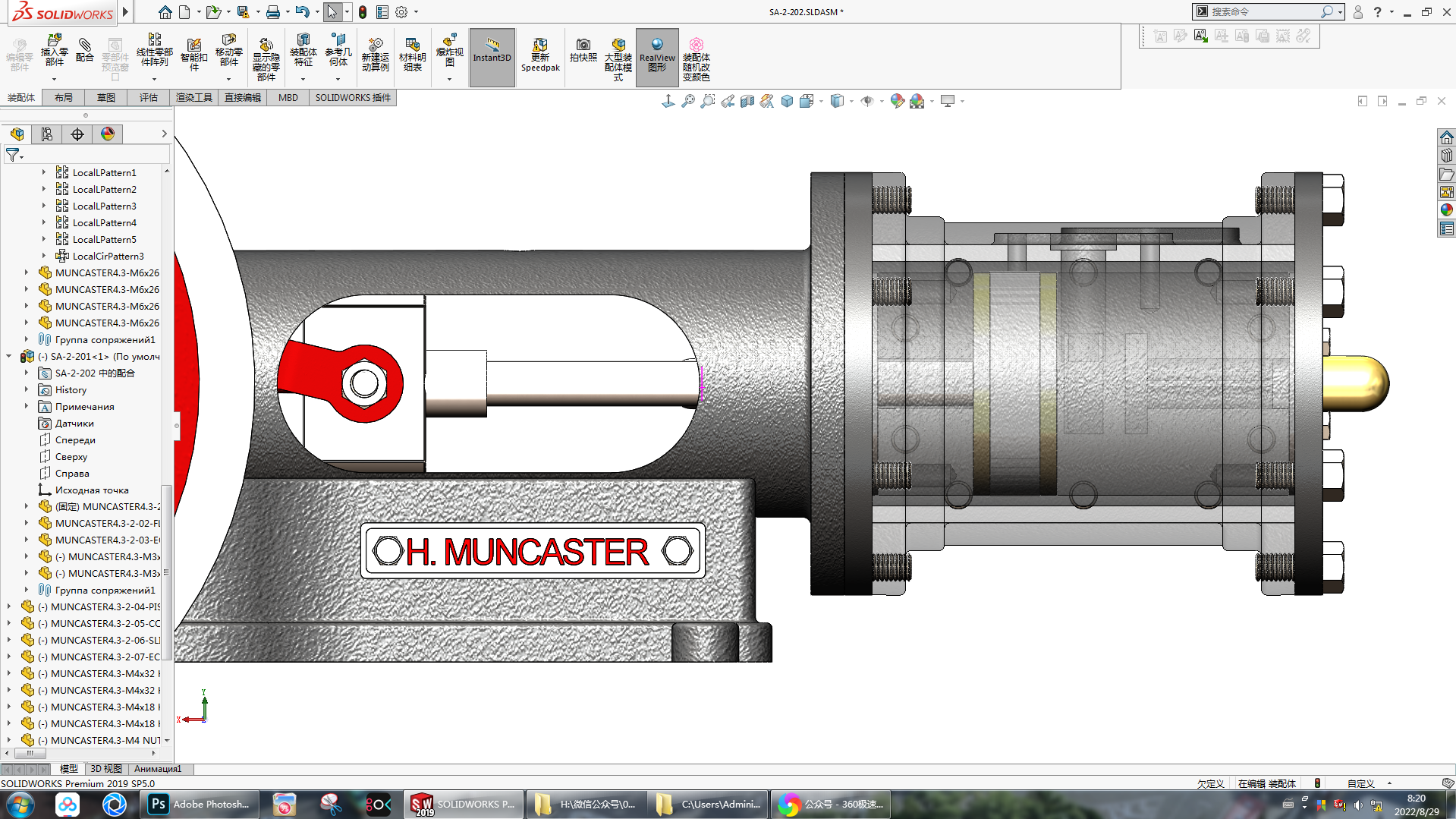Click Reference Geometry (参考几何体) icon
Image resolution: width=1456 pixels, height=819 pixels.
tap(338, 51)
